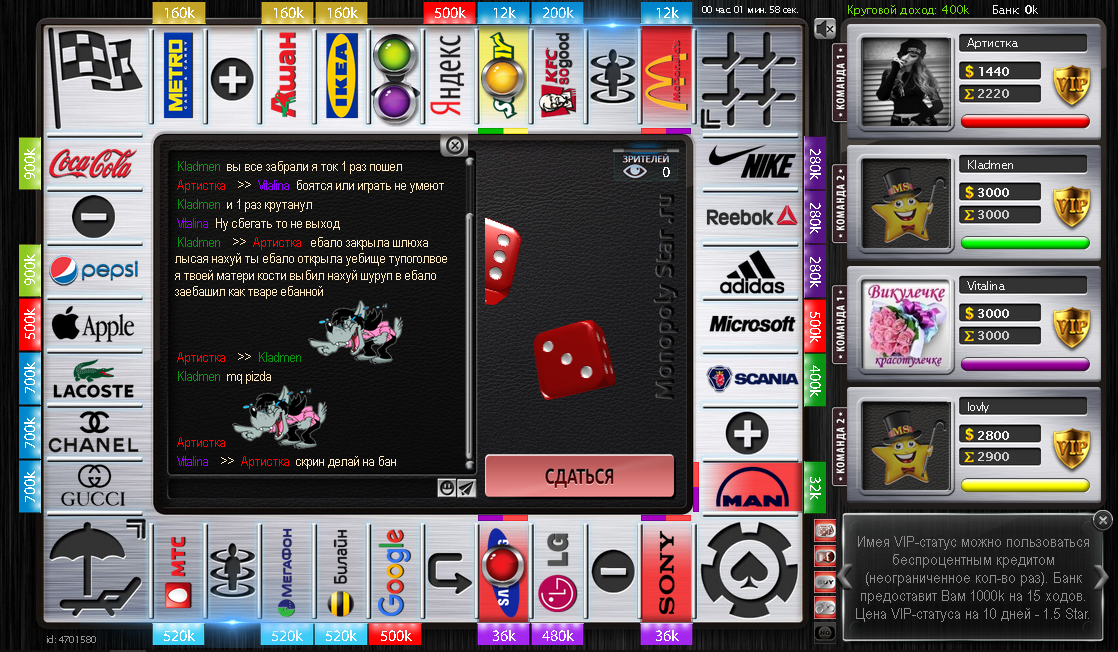Select the Microsoft board cell
This screenshot has height=652, width=1118.
coord(751,325)
